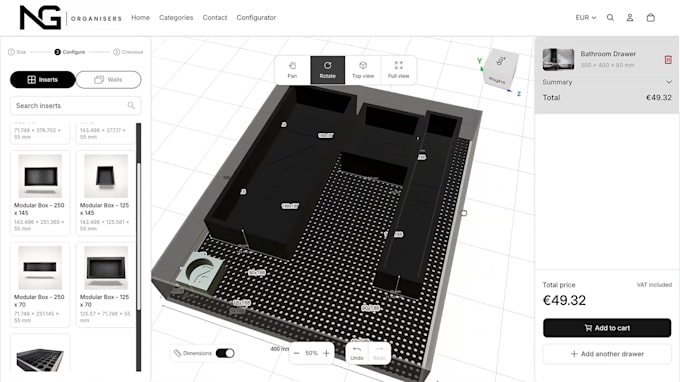Undo the last action
Image resolution: width=680 pixels, height=382 pixels.
(x=357, y=353)
